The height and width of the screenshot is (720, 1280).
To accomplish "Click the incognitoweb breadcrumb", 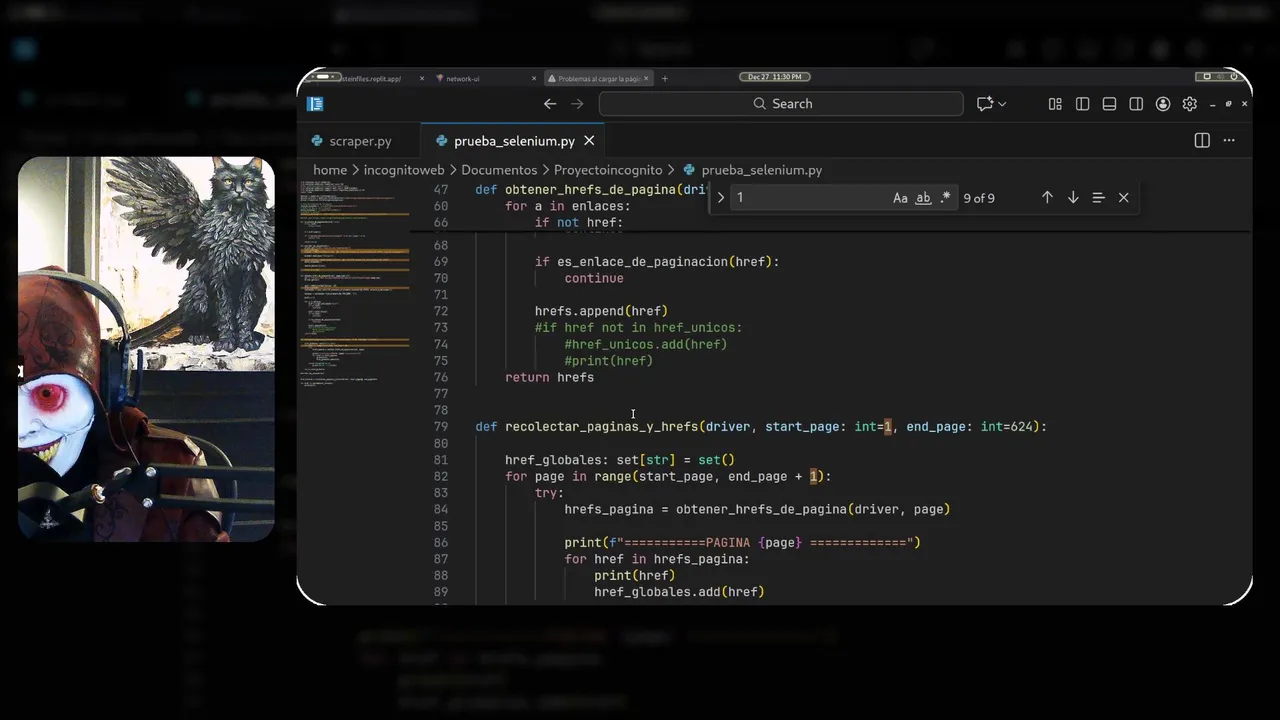I will tap(404, 170).
